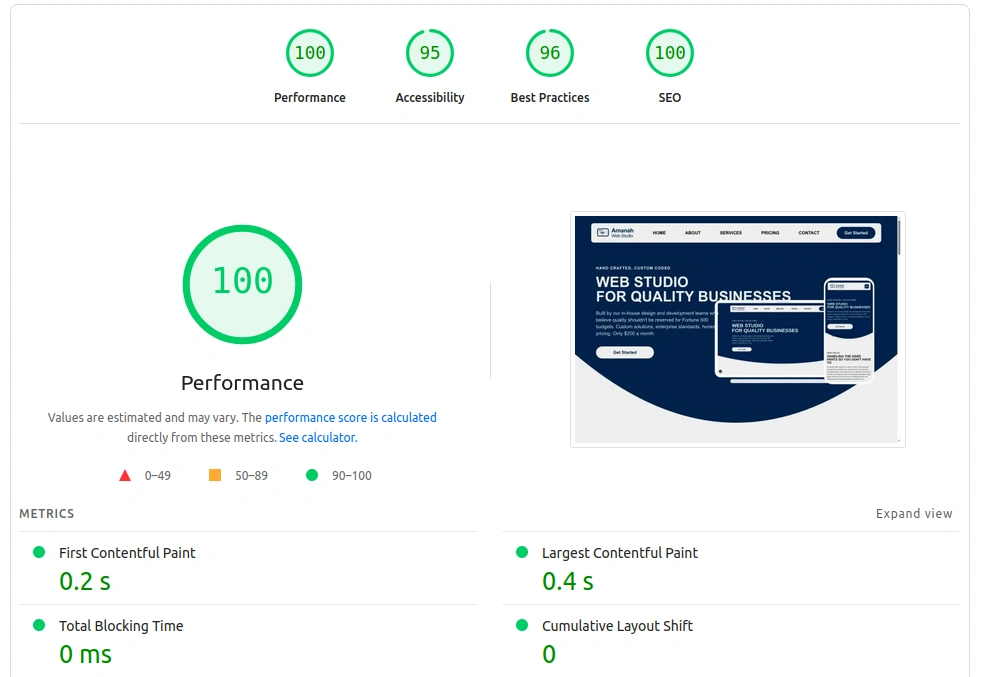Click the large Performance heading under gauge
The width and height of the screenshot is (982, 677).
(x=242, y=383)
